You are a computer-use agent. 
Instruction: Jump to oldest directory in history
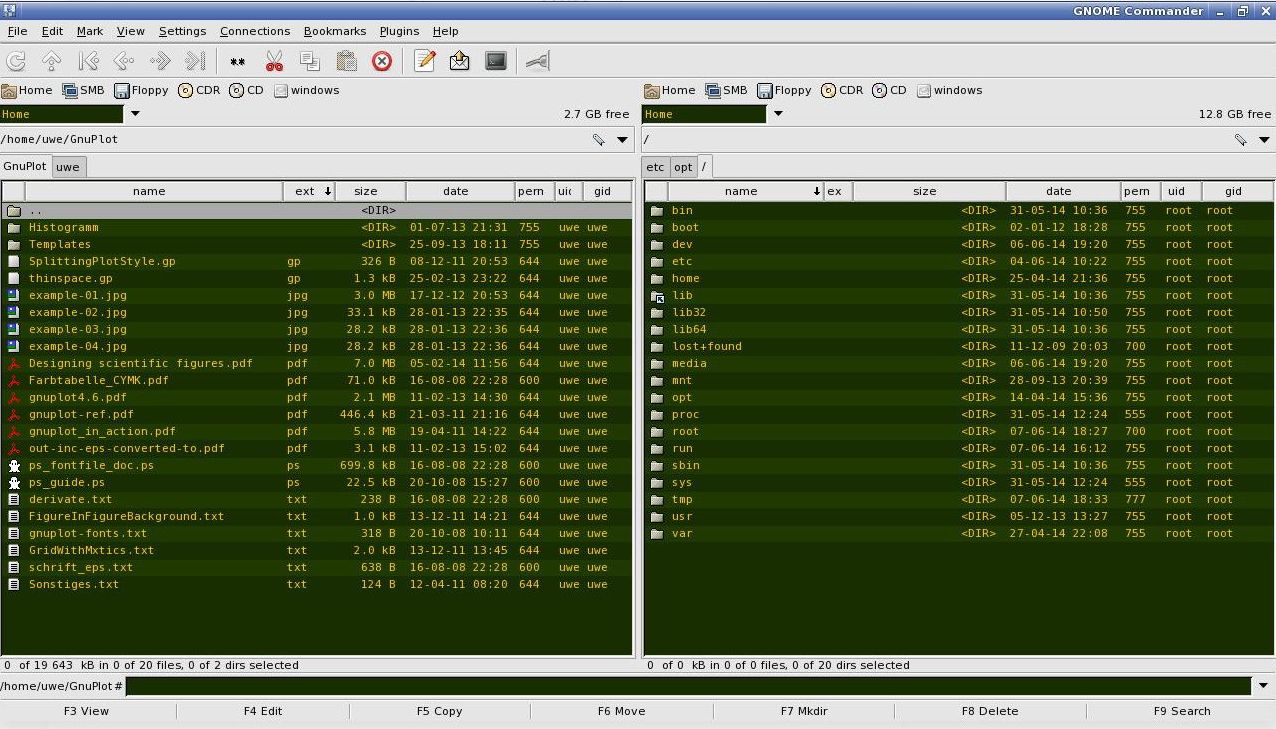(88, 61)
